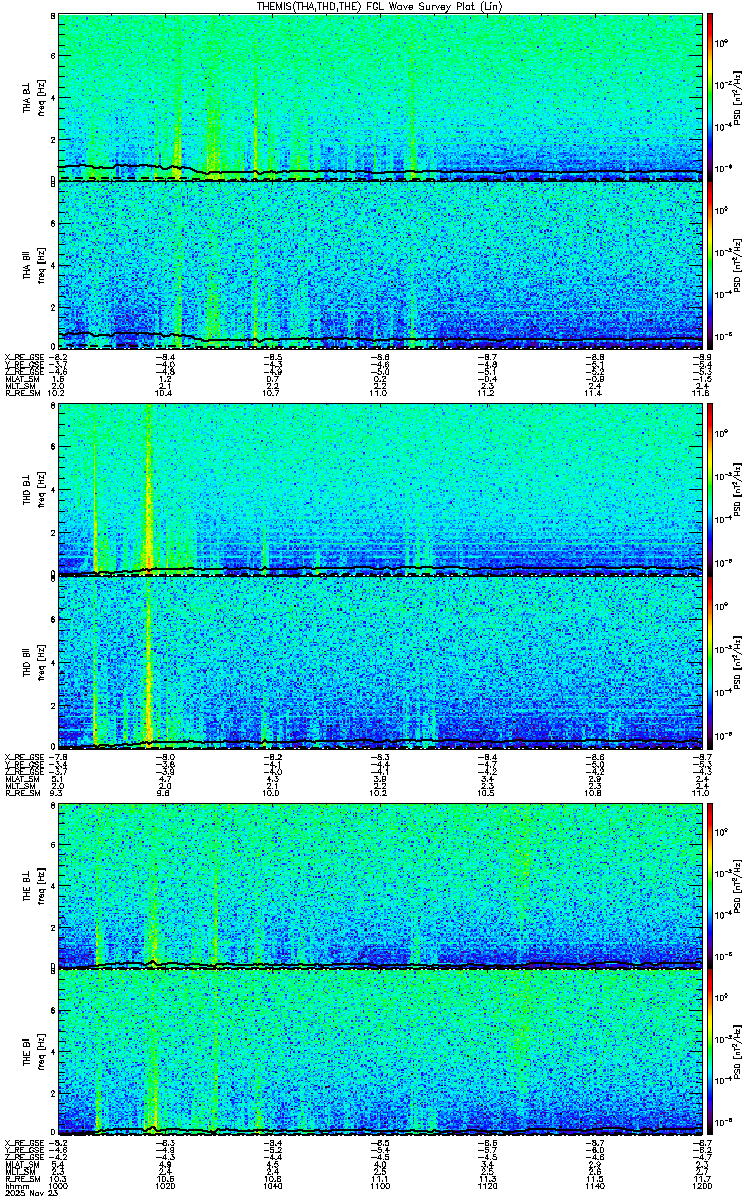Click the THD B-parallel y-axis label
Image resolution: width=750 pixels, height=1200 pixels.
coord(30,660)
